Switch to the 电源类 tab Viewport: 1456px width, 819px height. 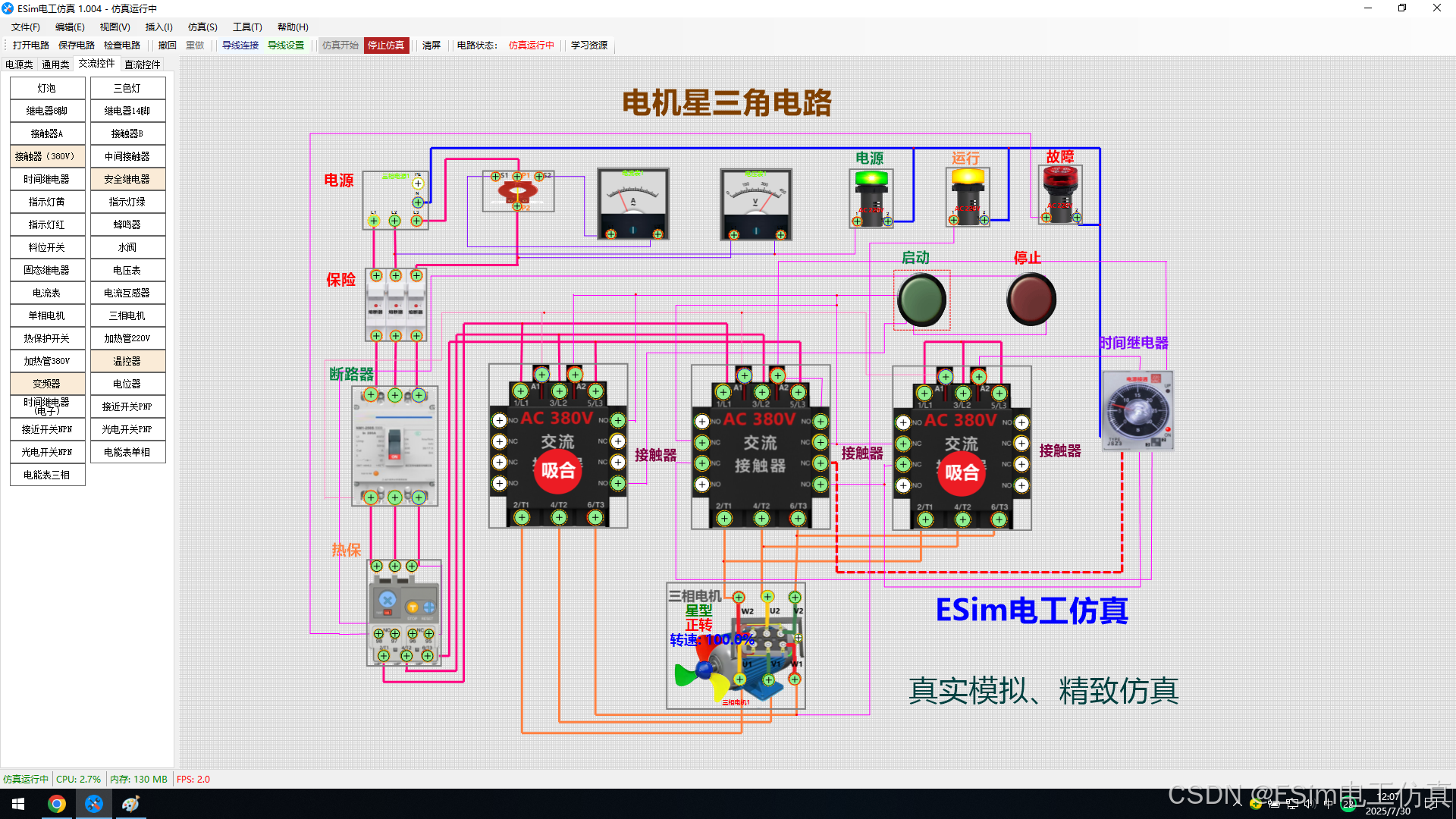pos(19,64)
